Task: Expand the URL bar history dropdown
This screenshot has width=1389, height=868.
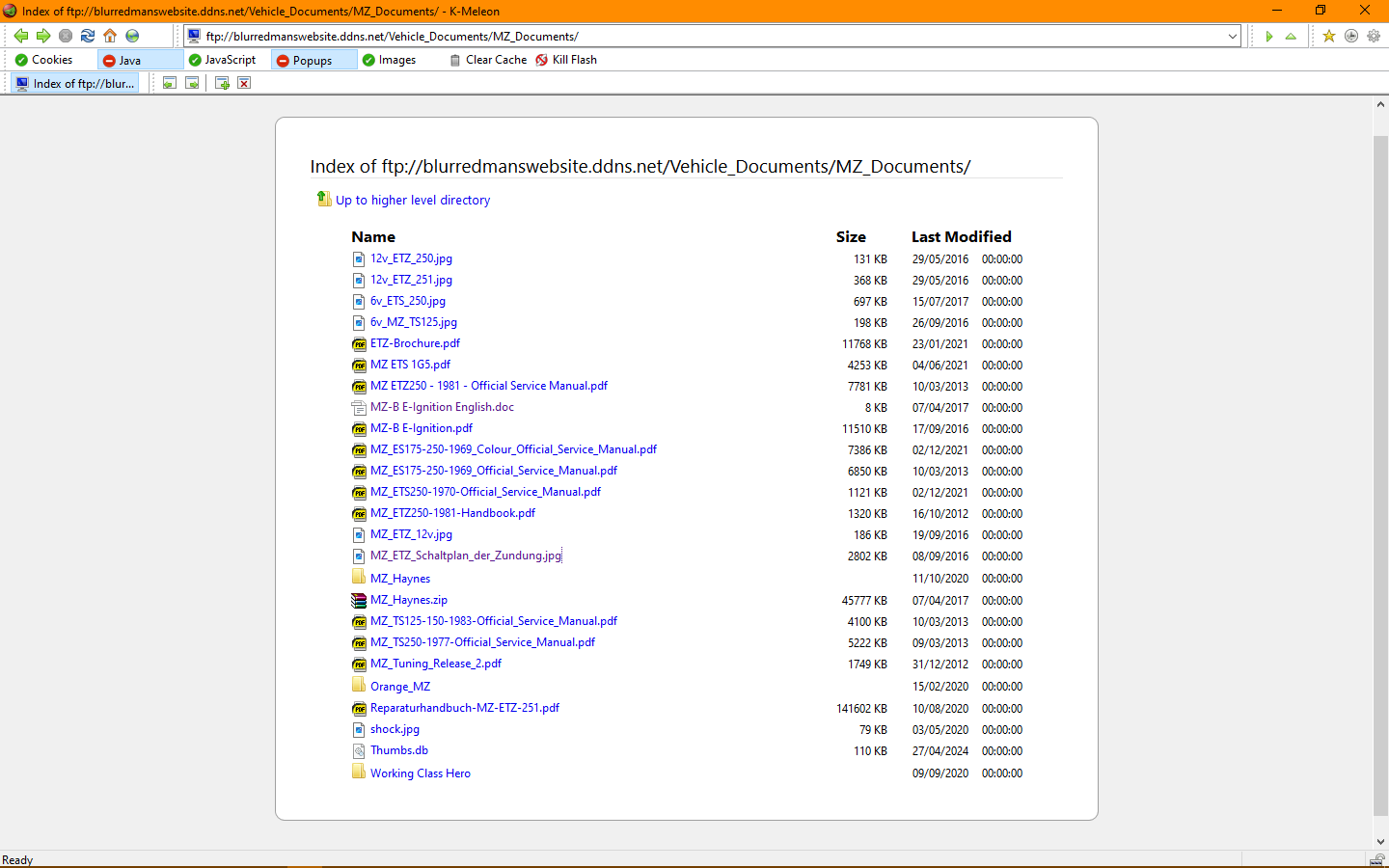Action: coord(1233,37)
